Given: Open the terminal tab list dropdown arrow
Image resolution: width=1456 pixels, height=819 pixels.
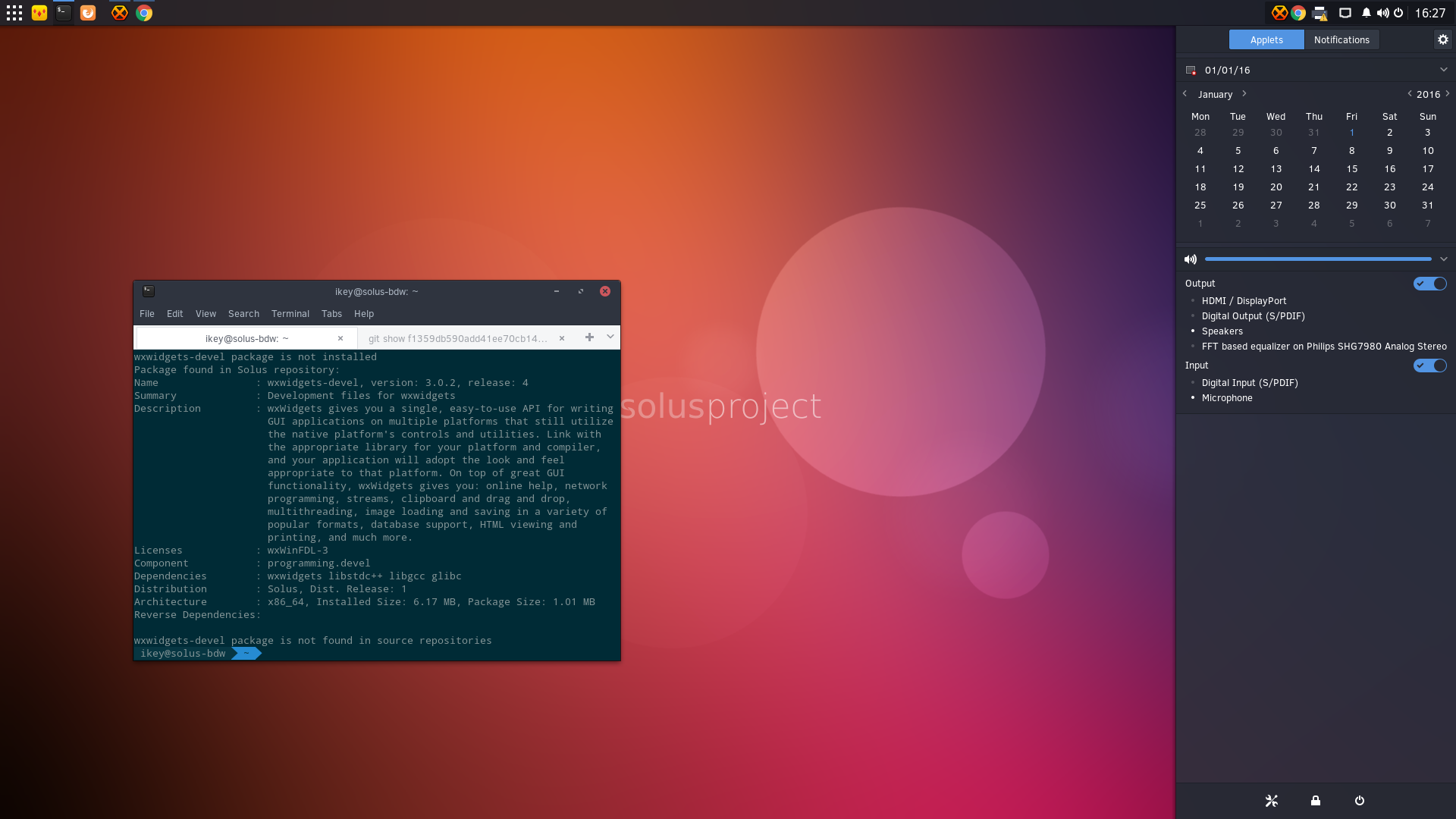Looking at the screenshot, I should [610, 337].
